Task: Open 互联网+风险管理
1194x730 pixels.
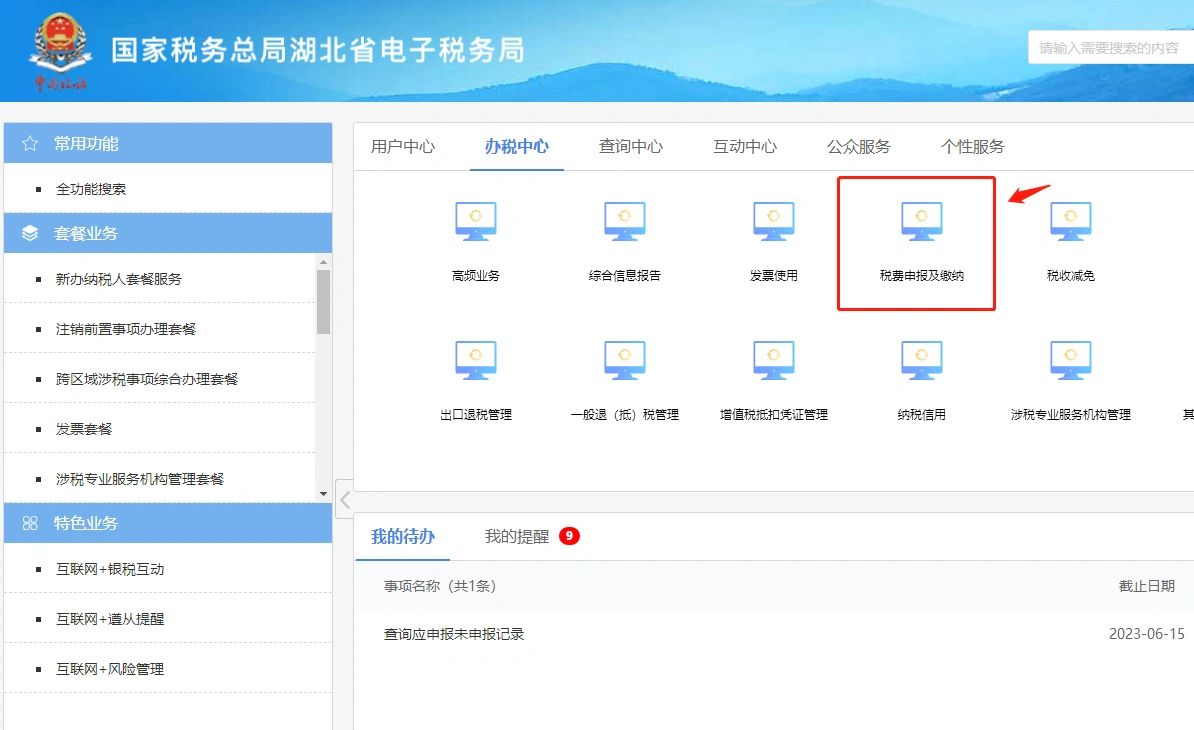Action: tap(110, 669)
